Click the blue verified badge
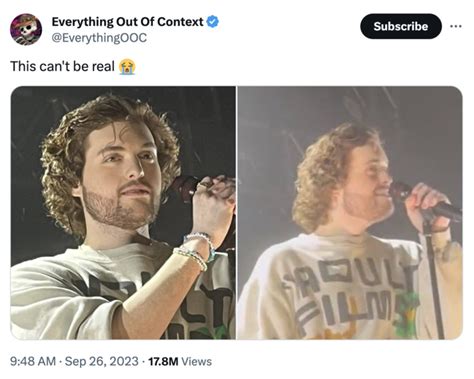Viewport: 474px width, 379px height. coord(213,22)
